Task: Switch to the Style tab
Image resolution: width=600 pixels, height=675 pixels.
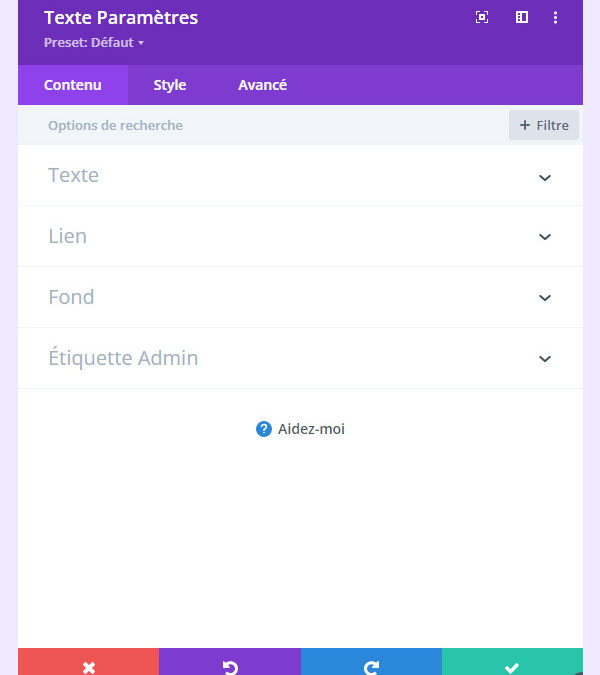Action: (x=170, y=85)
